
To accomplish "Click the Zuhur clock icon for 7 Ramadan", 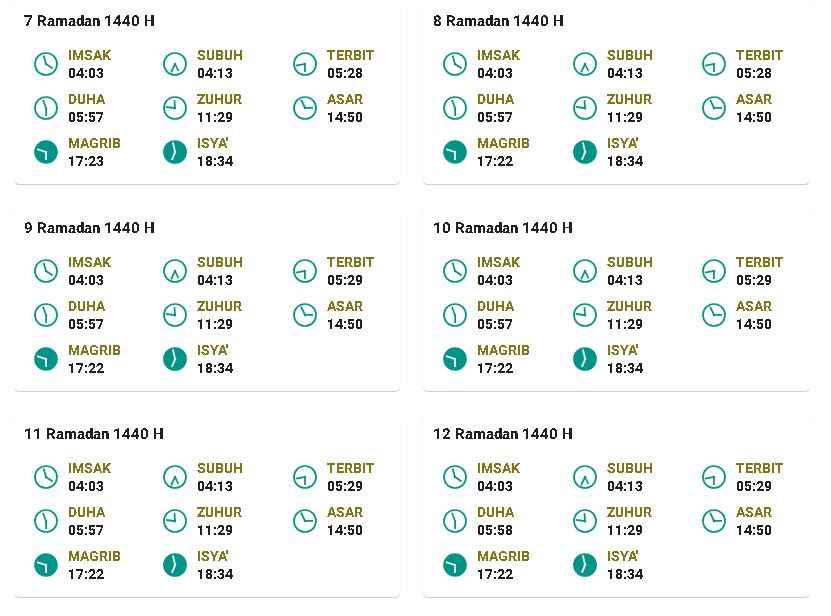I will tap(175, 108).
